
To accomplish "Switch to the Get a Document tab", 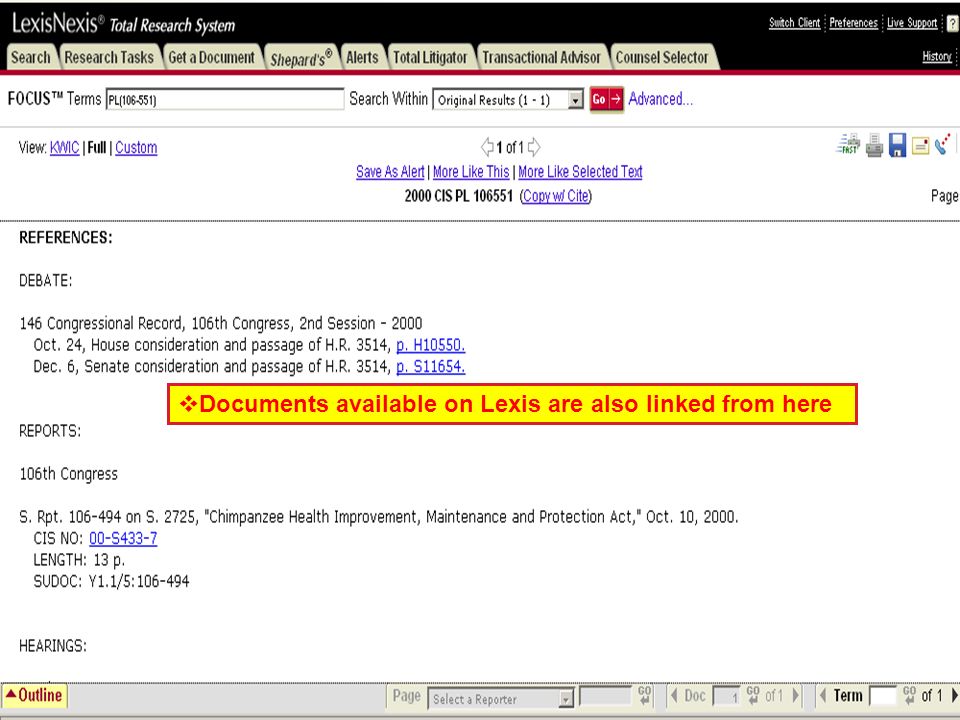I will tap(211, 57).
